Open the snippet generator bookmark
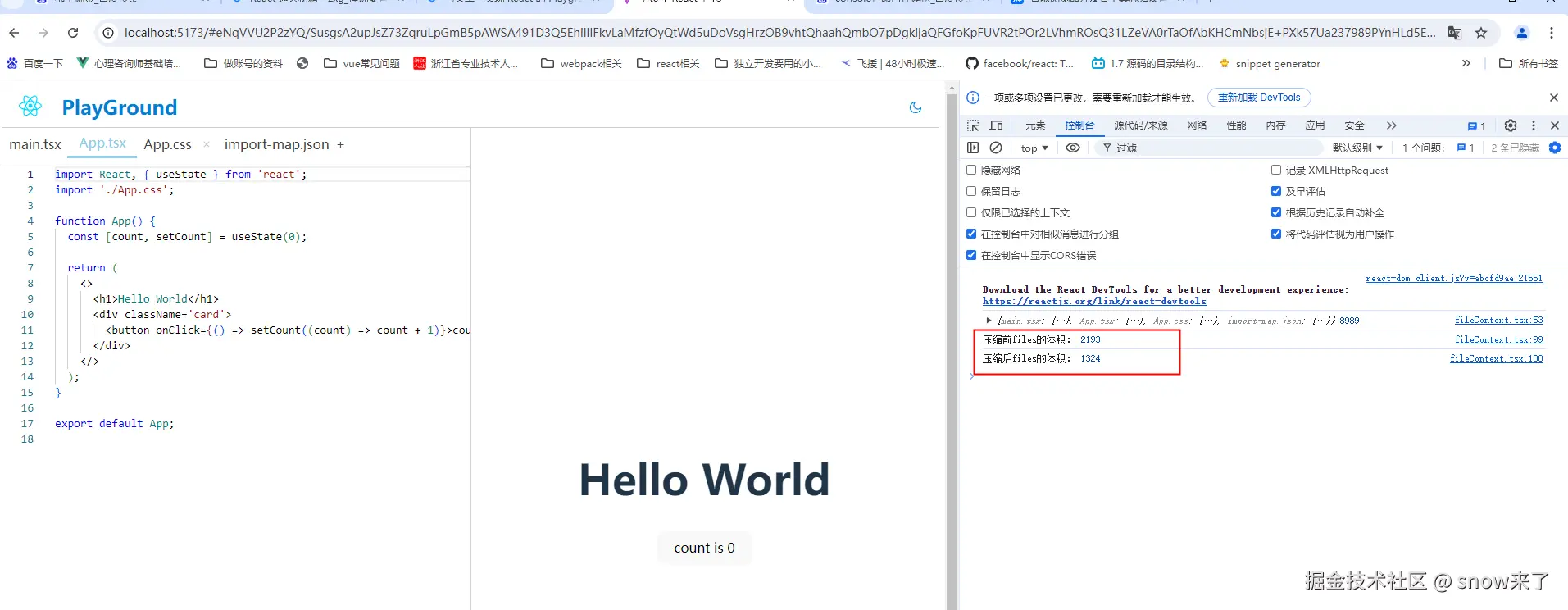The height and width of the screenshot is (610, 1568). click(x=1270, y=63)
